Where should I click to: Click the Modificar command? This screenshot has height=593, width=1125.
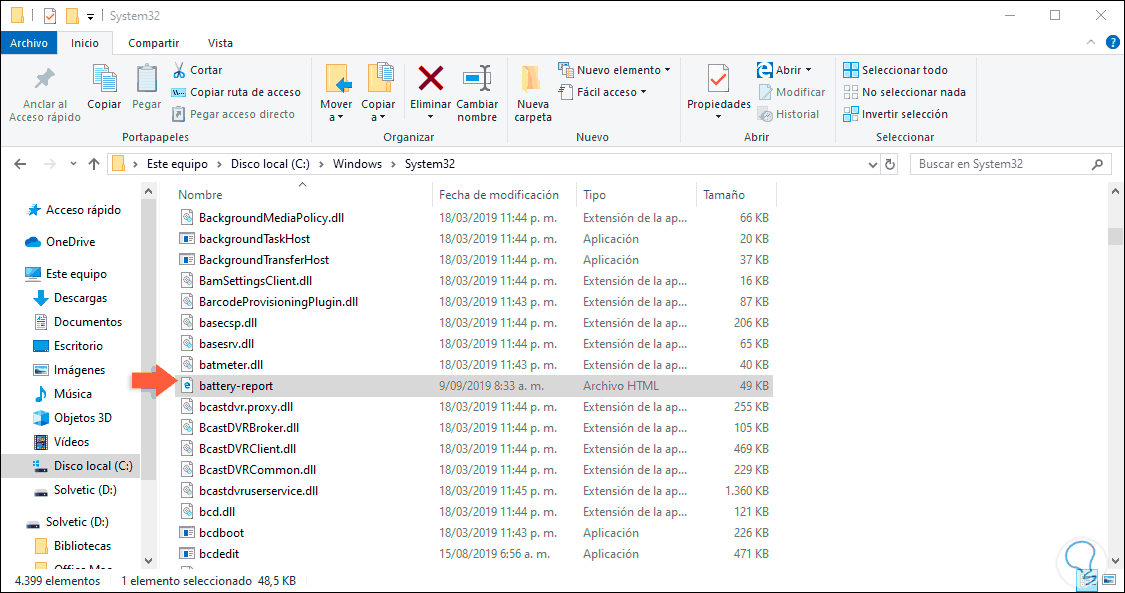pos(791,92)
